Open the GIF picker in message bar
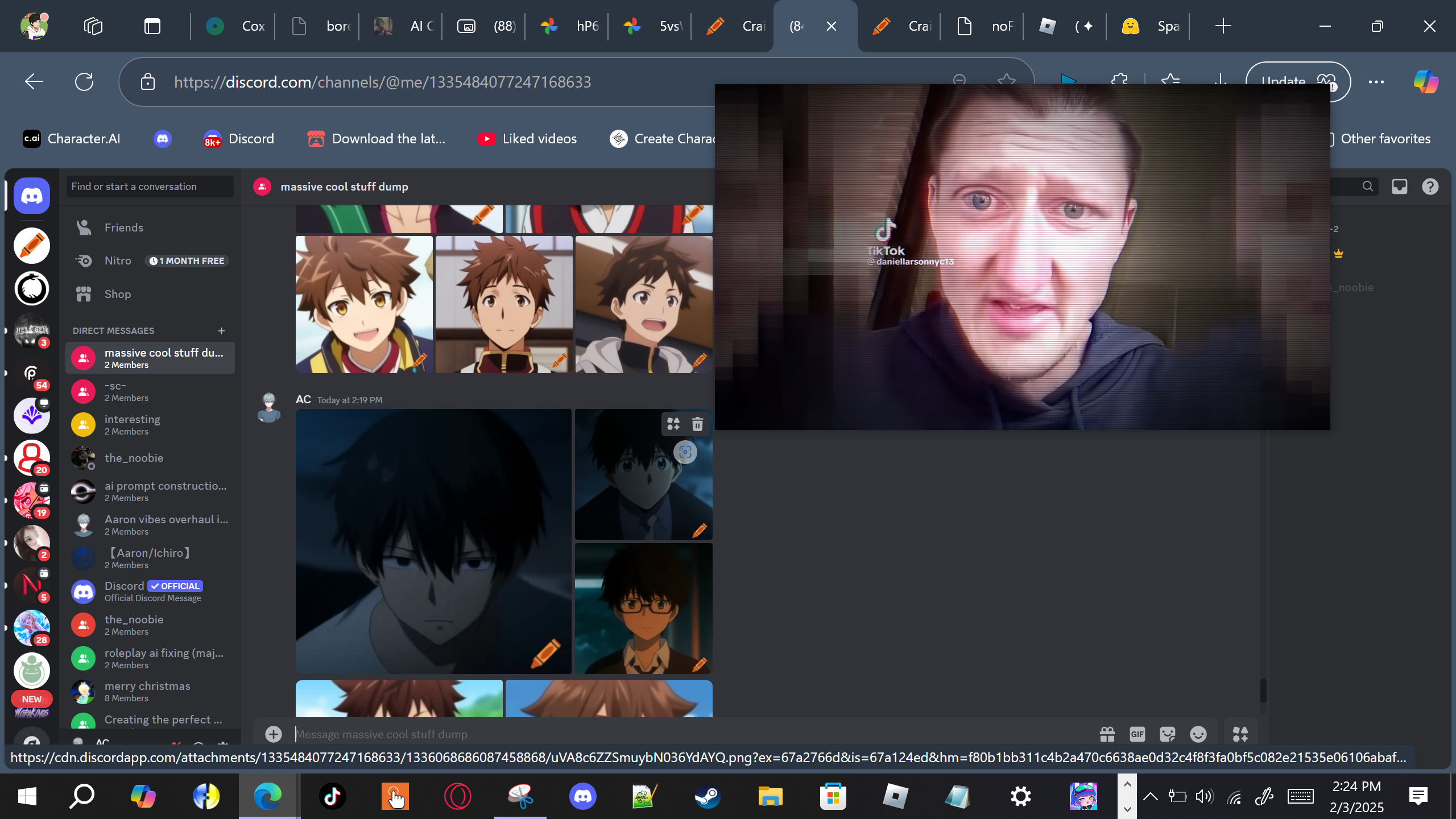The height and width of the screenshot is (819, 1456). 1137,734
